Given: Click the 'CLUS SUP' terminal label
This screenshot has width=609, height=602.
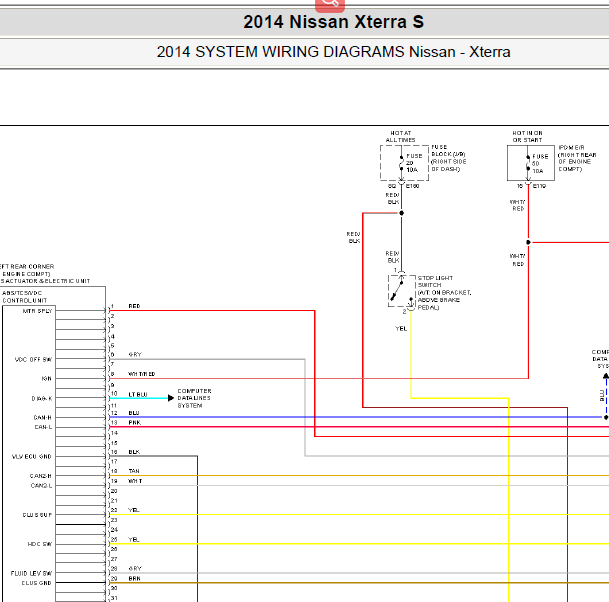Looking at the screenshot, I should [x=37, y=515].
